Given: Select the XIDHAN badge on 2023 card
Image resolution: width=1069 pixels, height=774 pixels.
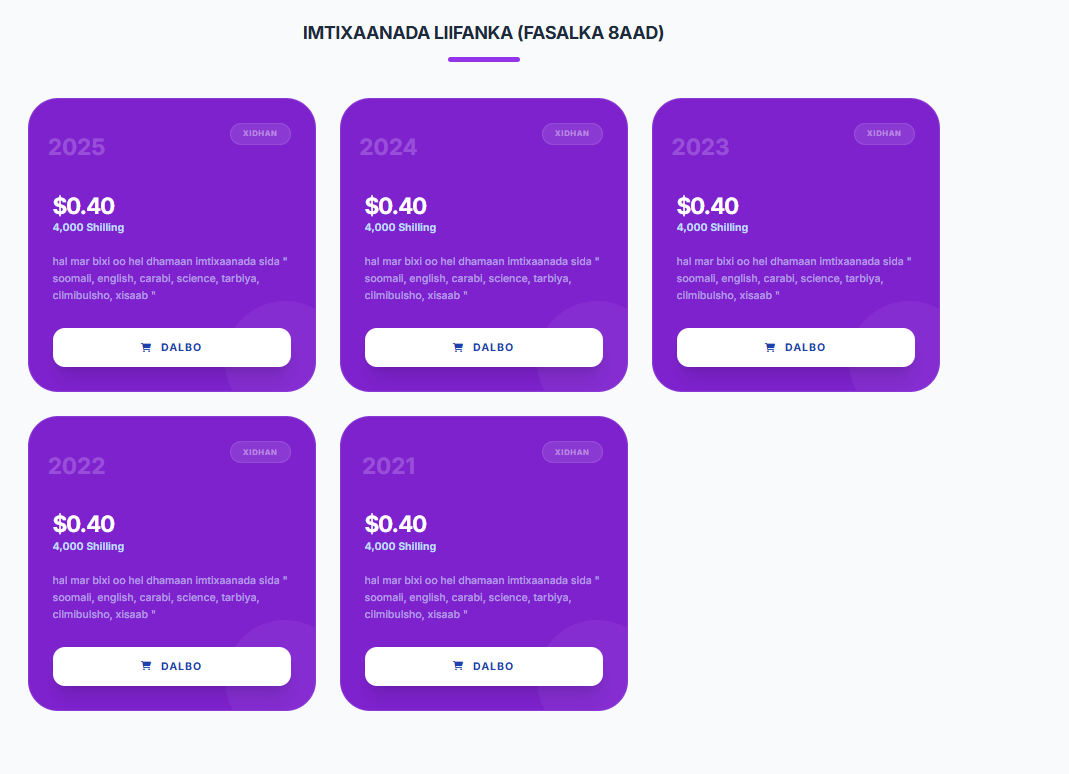Looking at the screenshot, I should 884,134.
